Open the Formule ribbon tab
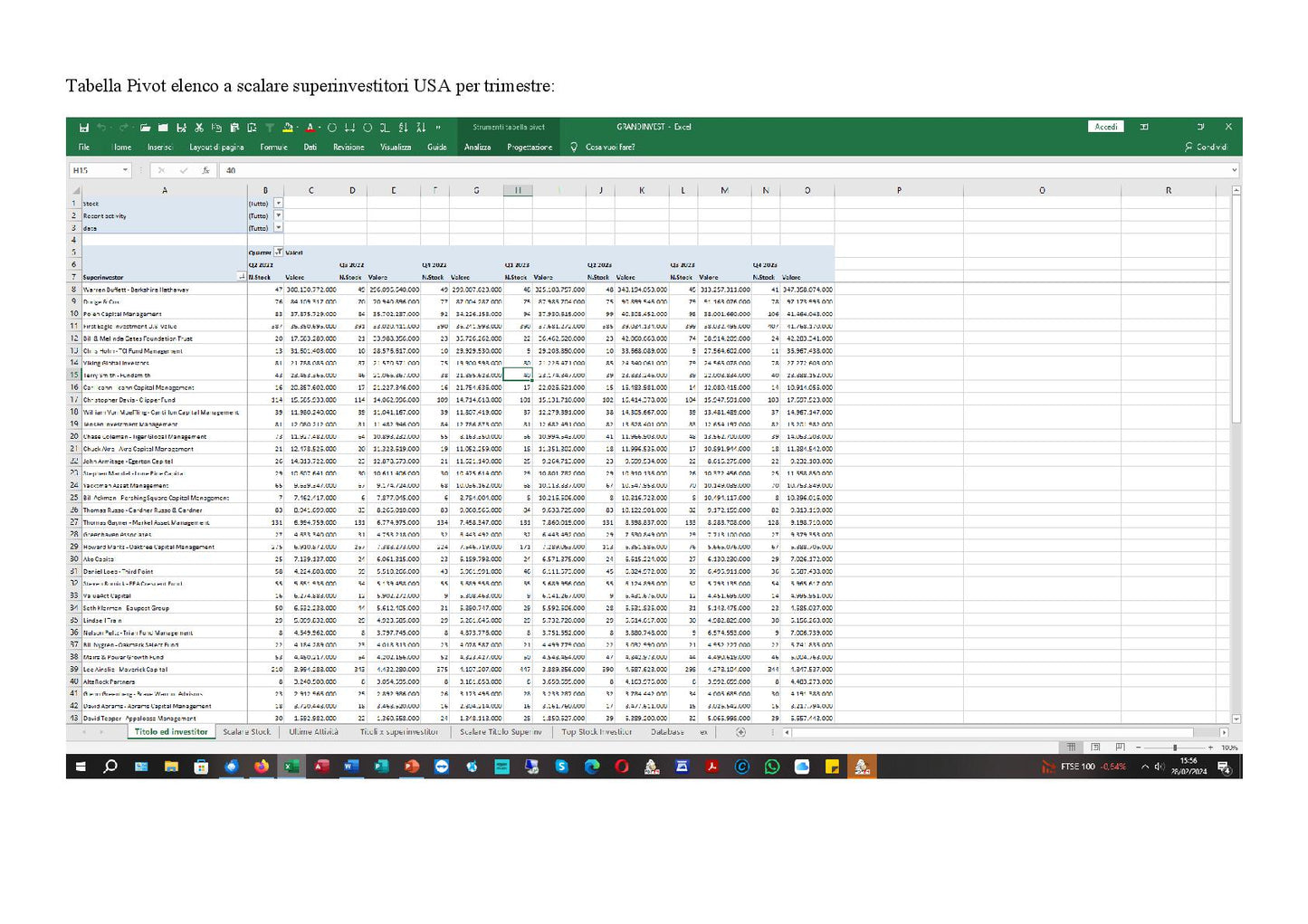Image resolution: width=1308 pixels, height=924 pixels. tap(273, 147)
